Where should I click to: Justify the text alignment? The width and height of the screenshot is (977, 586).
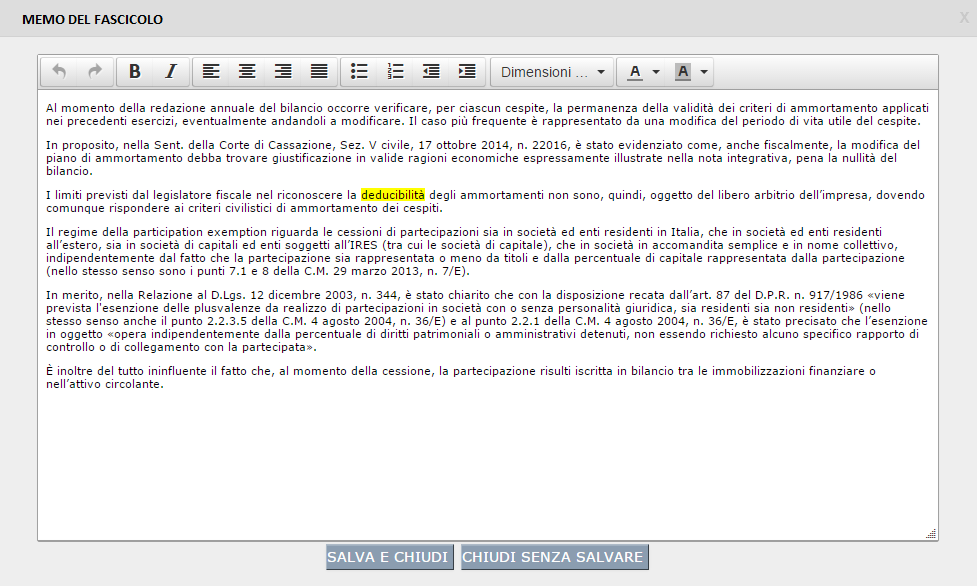tap(319, 72)
